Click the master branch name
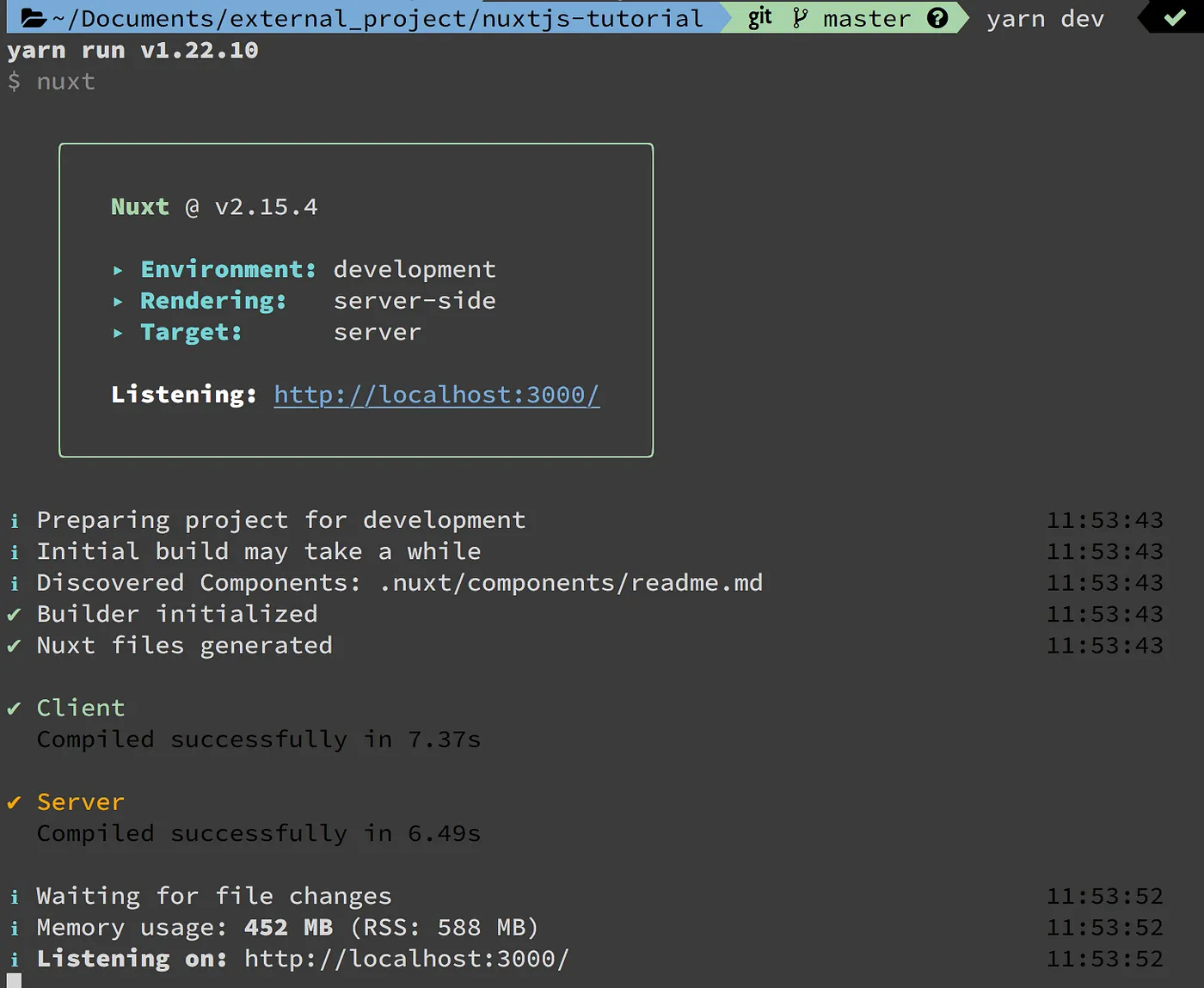 point(866,19)
